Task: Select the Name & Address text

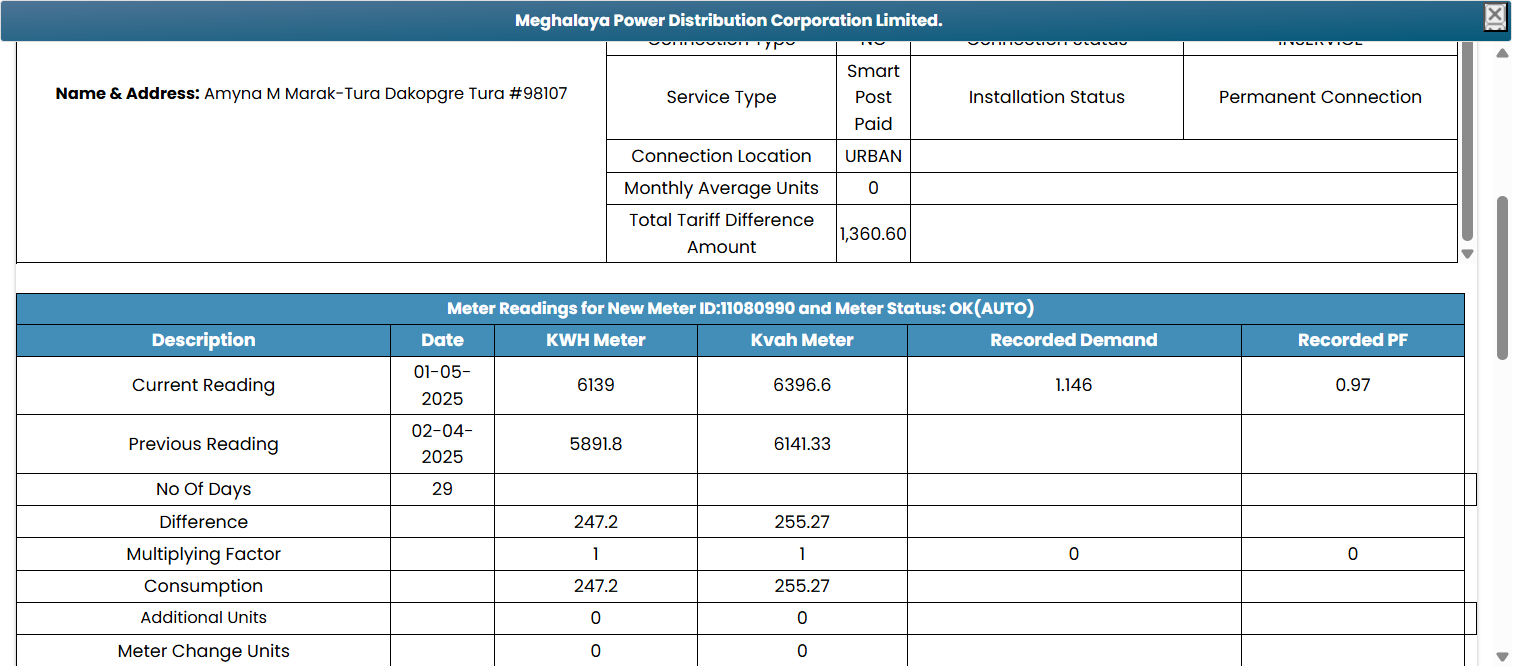Action: click(311, 94)
